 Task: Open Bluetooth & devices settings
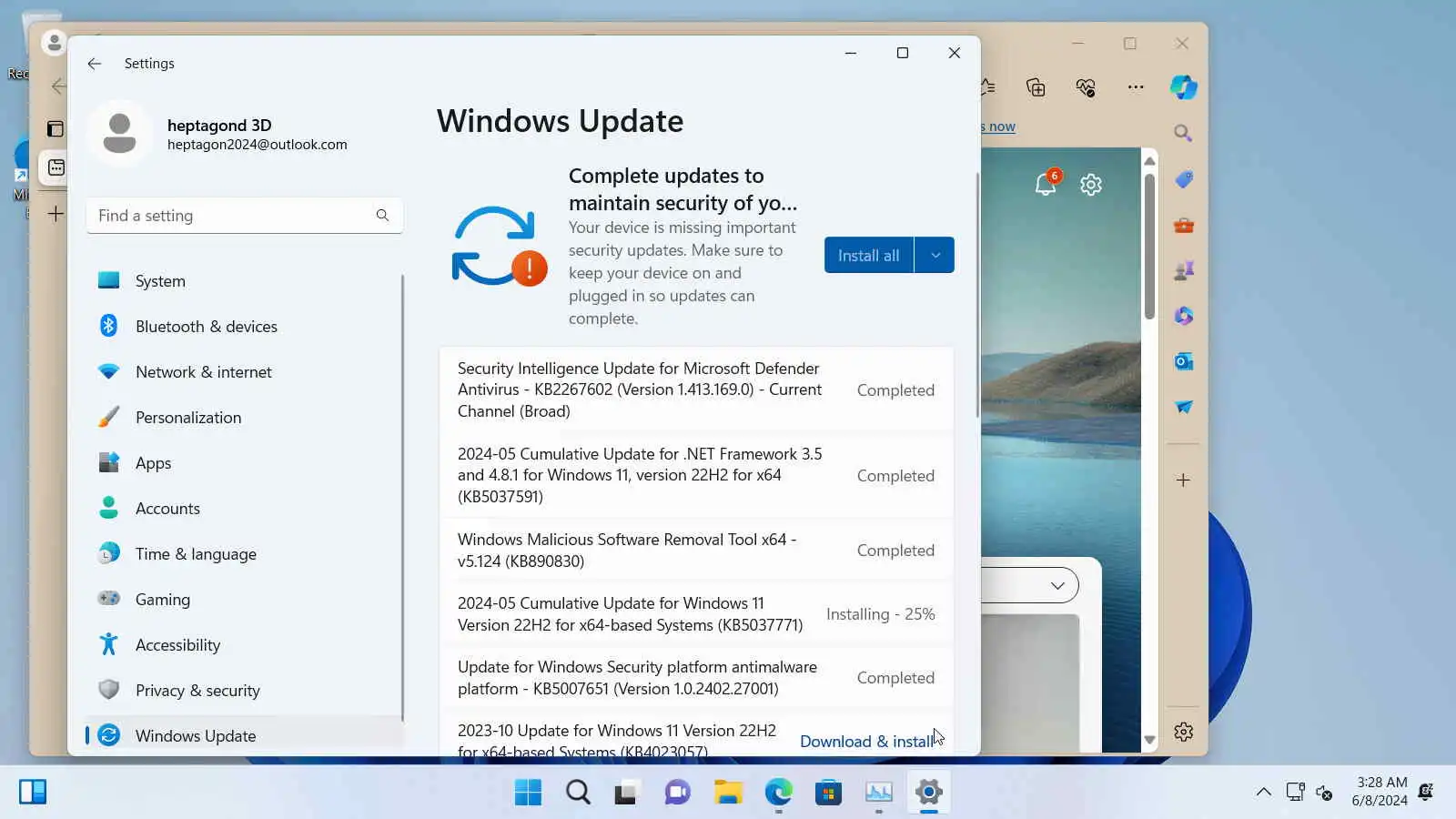click(x=244, y=327)
